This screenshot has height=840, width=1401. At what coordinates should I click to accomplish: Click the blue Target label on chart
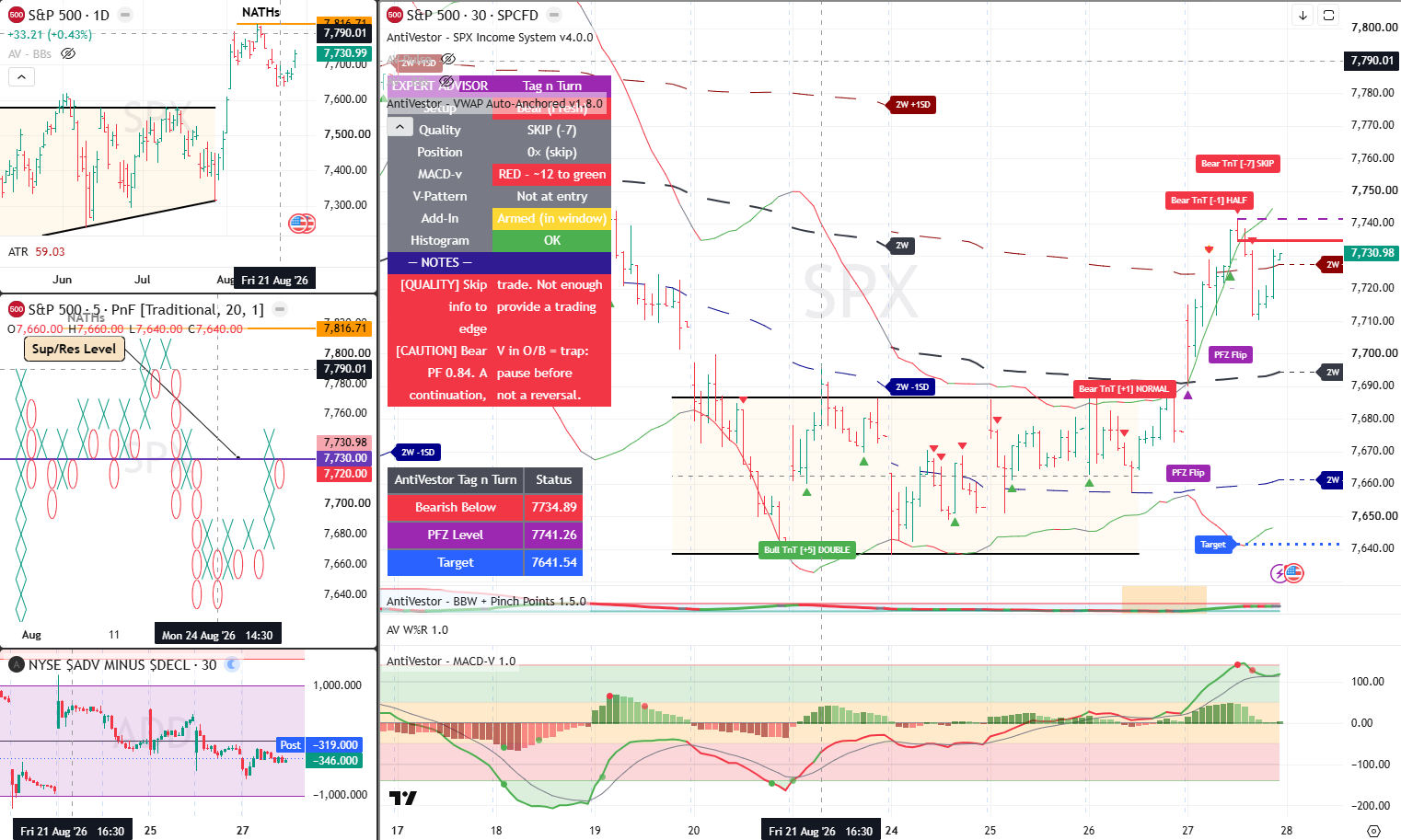pos(1213,544)
